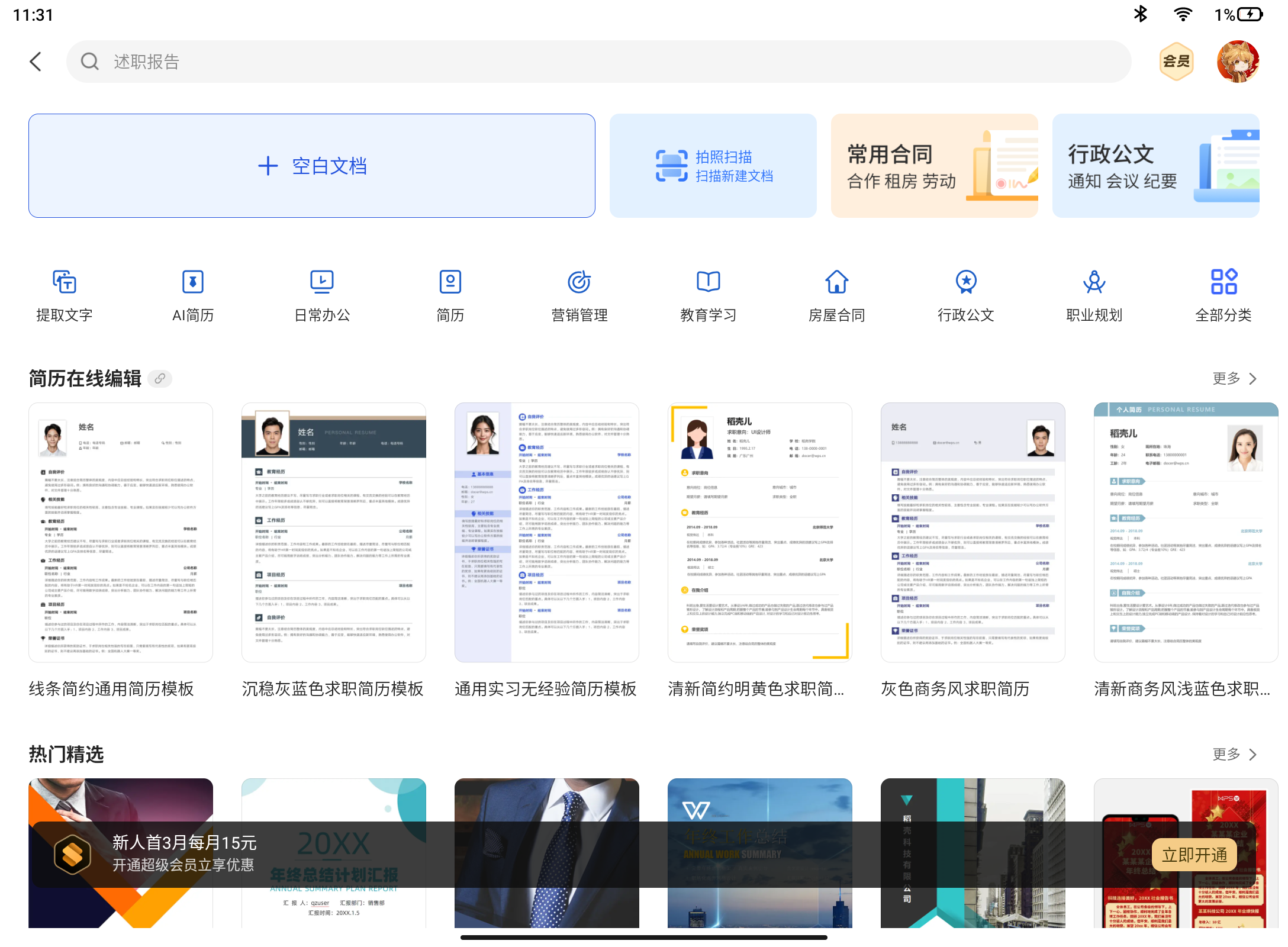Open 拍照扫描 scan new document
This screenshot has width=1288, height=947.
point(713,166)
